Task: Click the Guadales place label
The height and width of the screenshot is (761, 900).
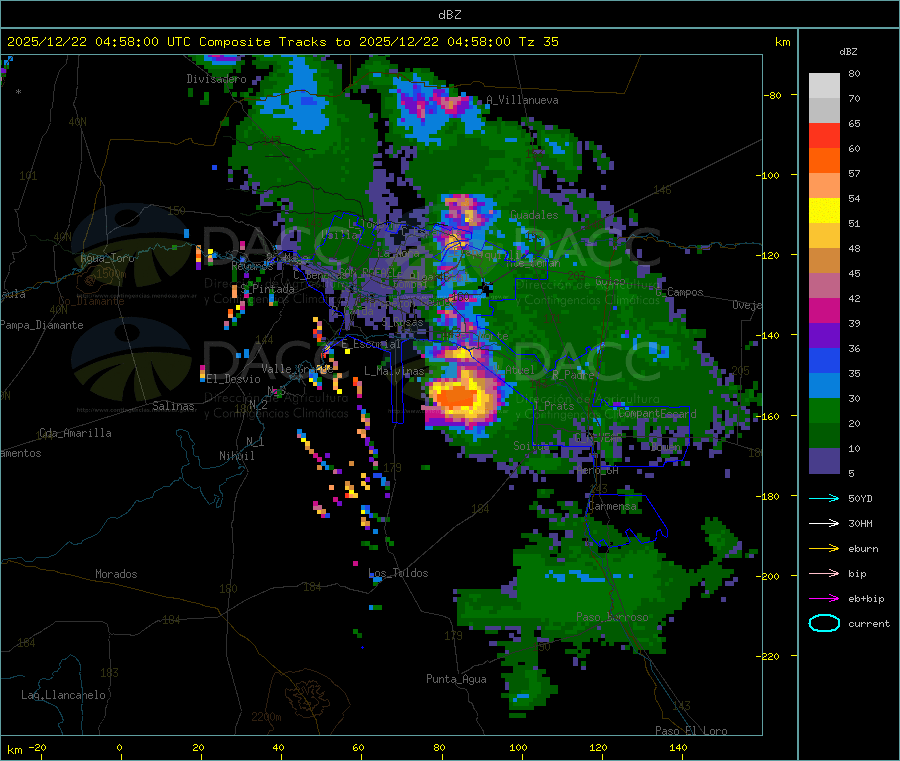Action: click(x=534, y=215)
